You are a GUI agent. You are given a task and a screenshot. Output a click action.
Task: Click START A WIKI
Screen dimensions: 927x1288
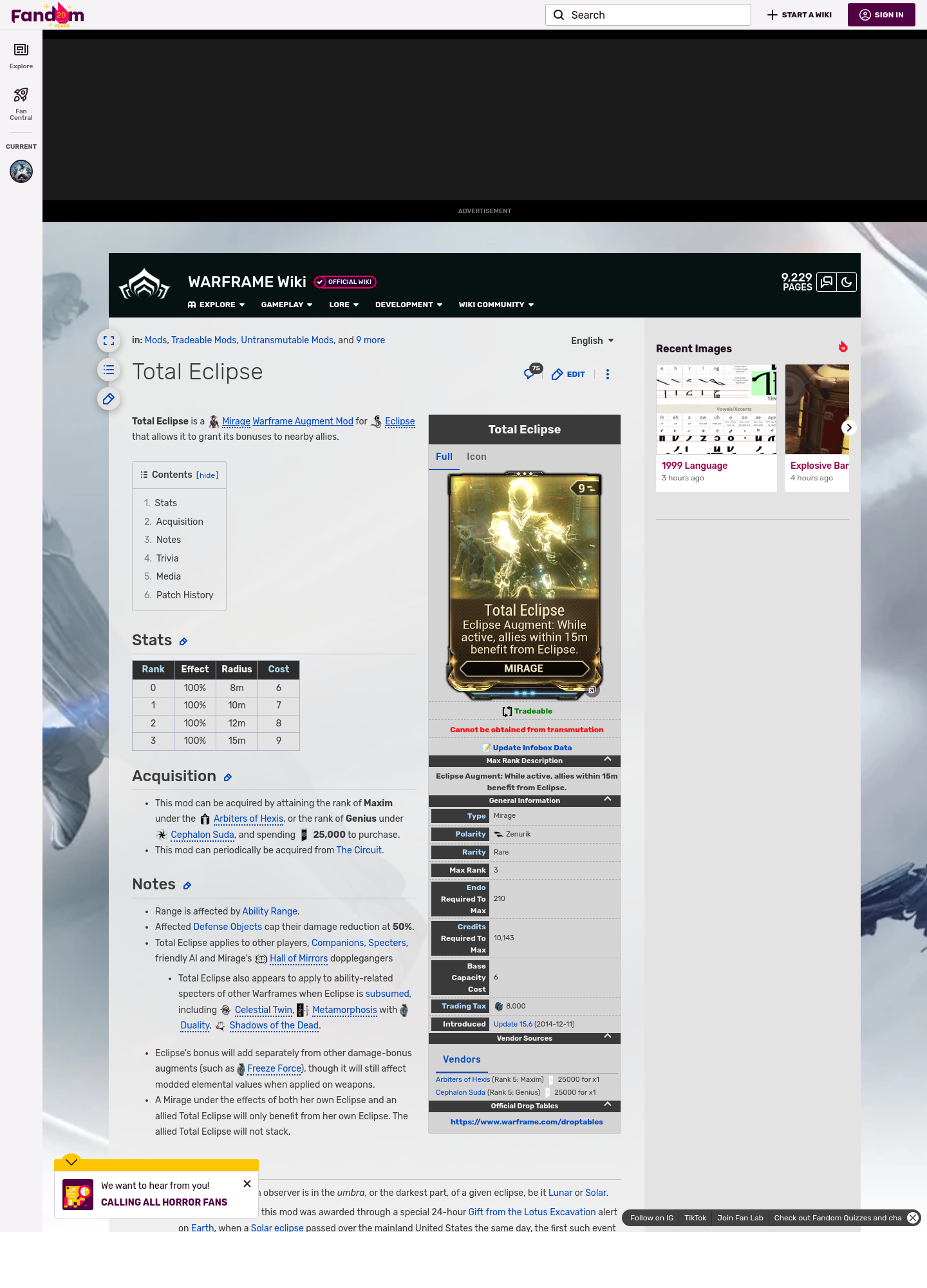(800, 15)
